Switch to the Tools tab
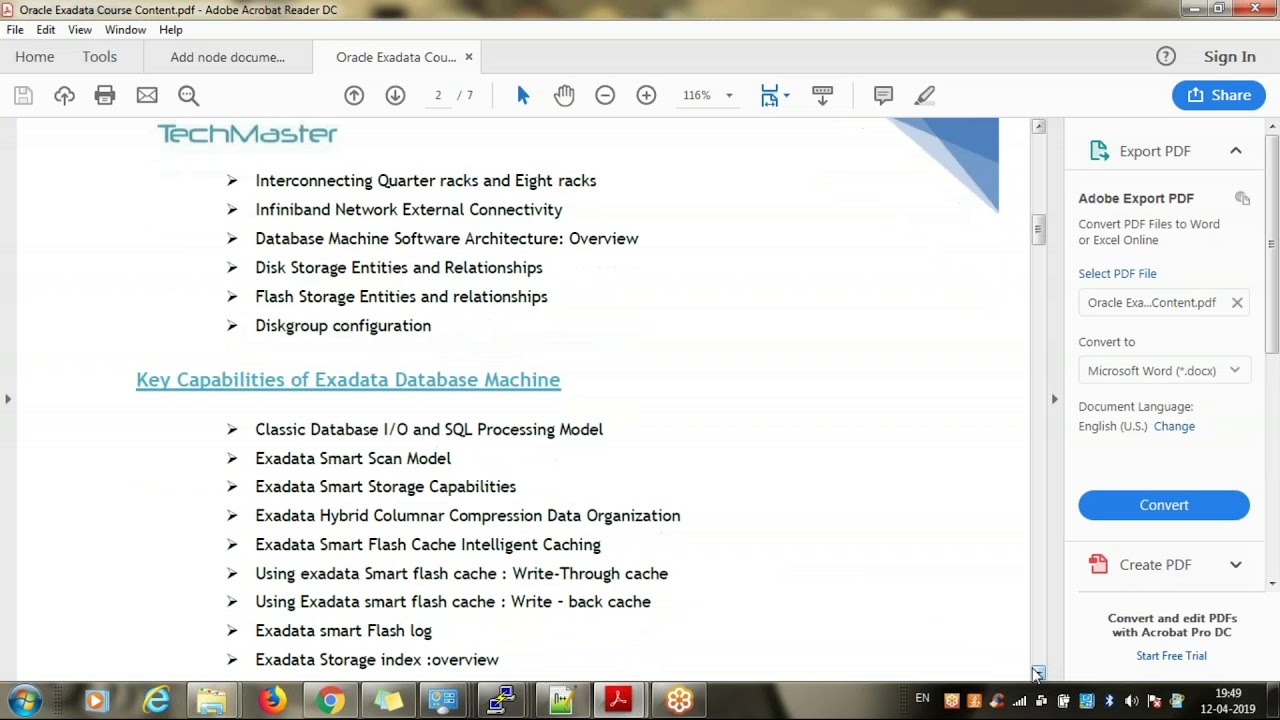 [100, 57]
